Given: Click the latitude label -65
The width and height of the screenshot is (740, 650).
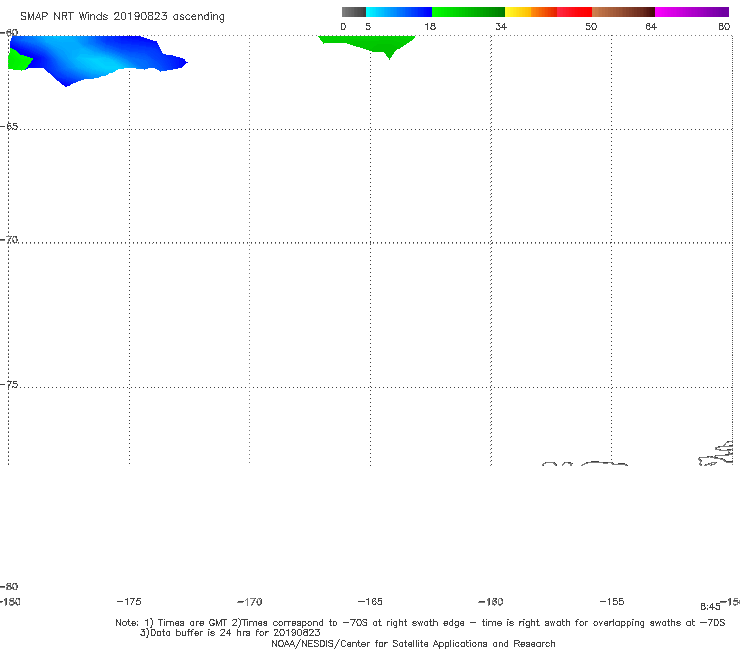Looking at the screenshot, I should tap(9, 127).
